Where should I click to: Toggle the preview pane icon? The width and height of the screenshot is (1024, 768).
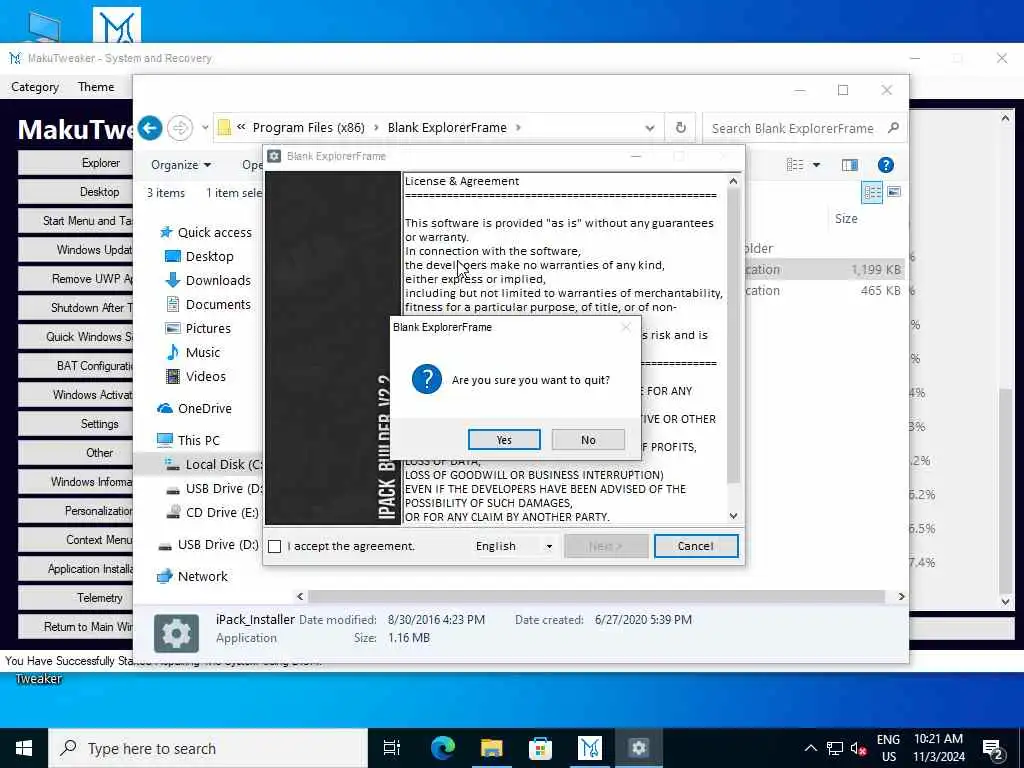(x=850, y=165)
